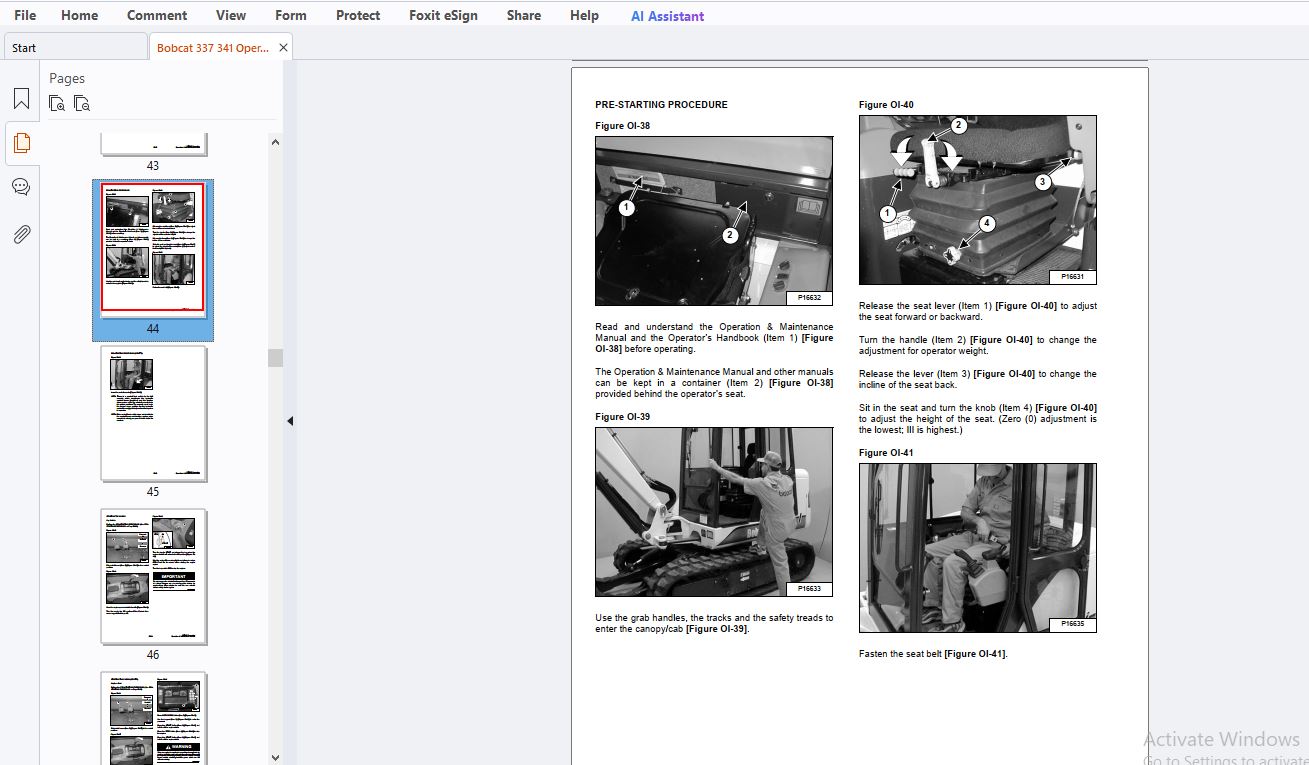Click 'Use the grab handles' paragraph
1309x765 pixels.
714,623
